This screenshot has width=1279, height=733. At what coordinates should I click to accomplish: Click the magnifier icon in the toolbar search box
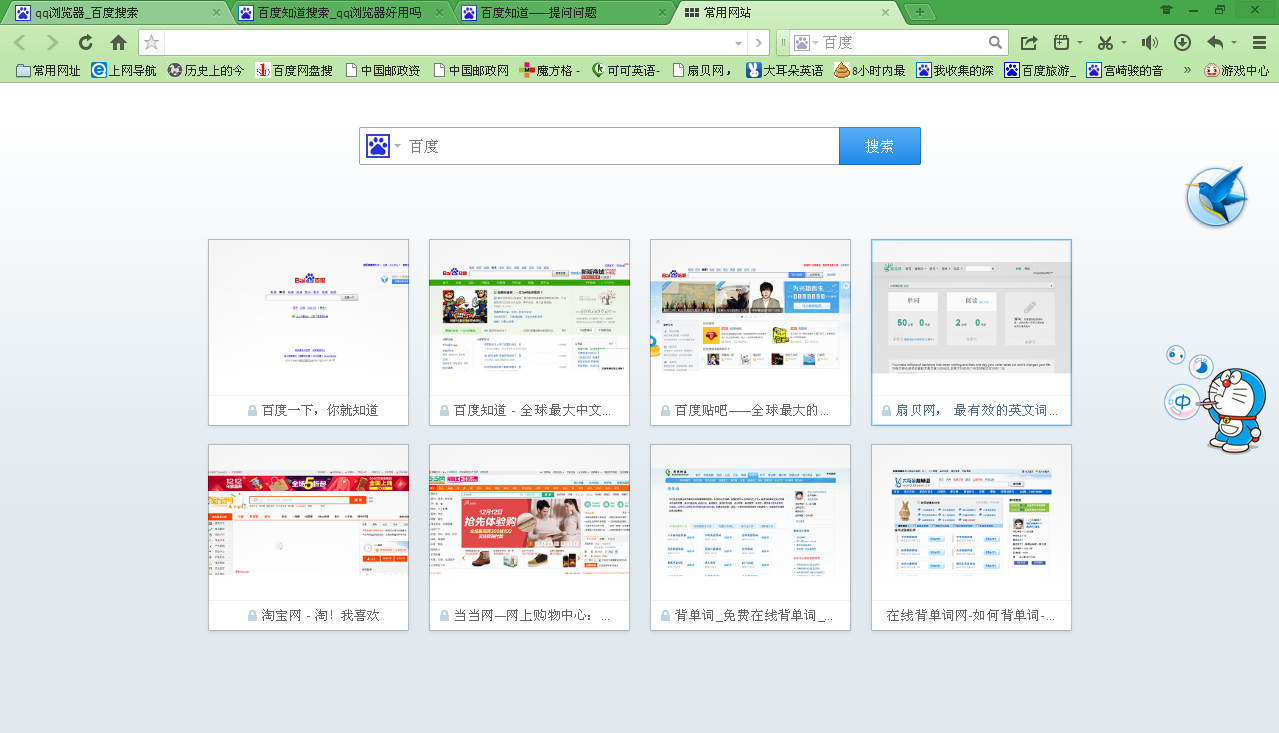click(x=995, y=42)
